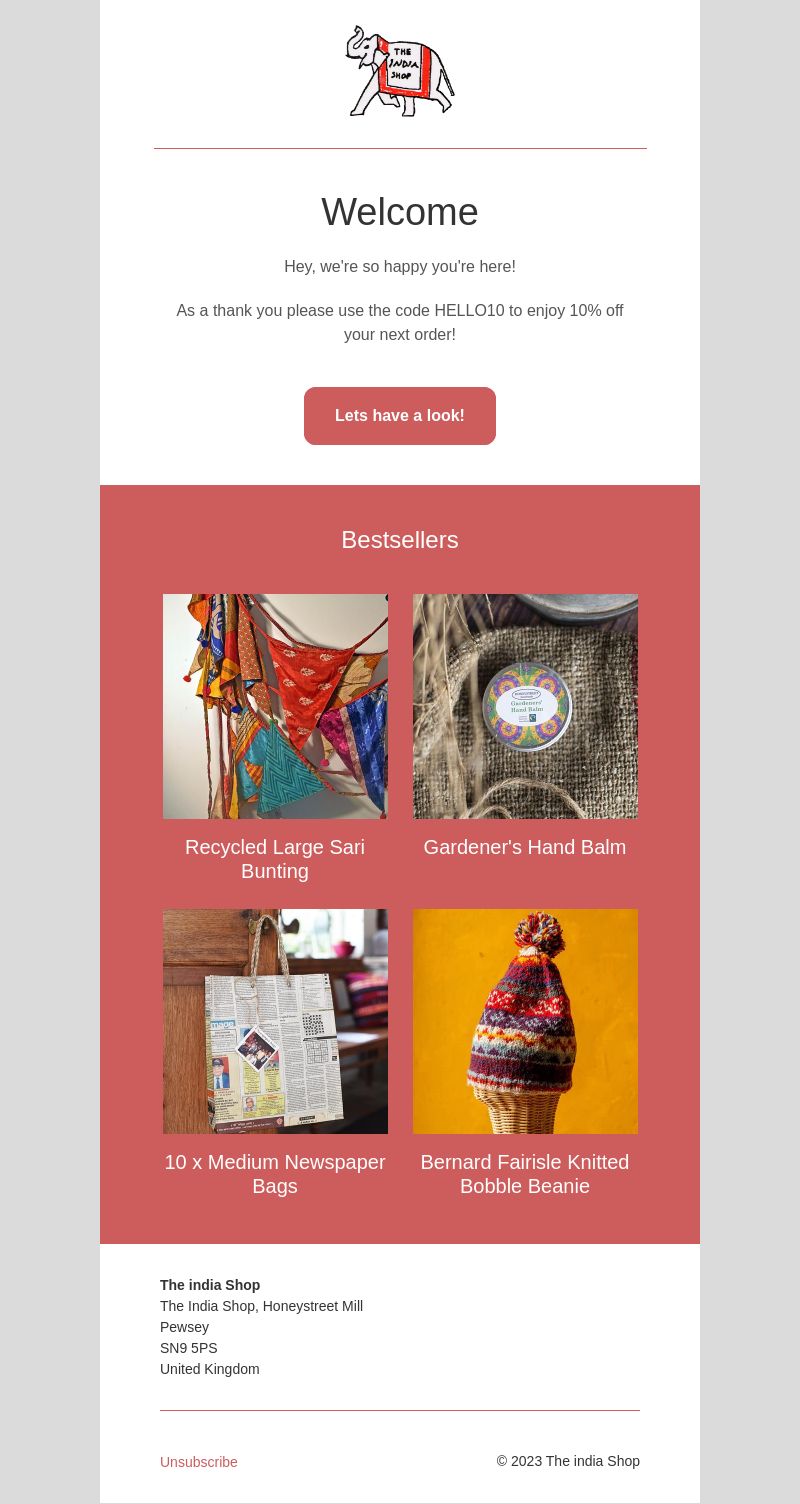Click the Unsubscribe link in the footer

click(199, 1462)
